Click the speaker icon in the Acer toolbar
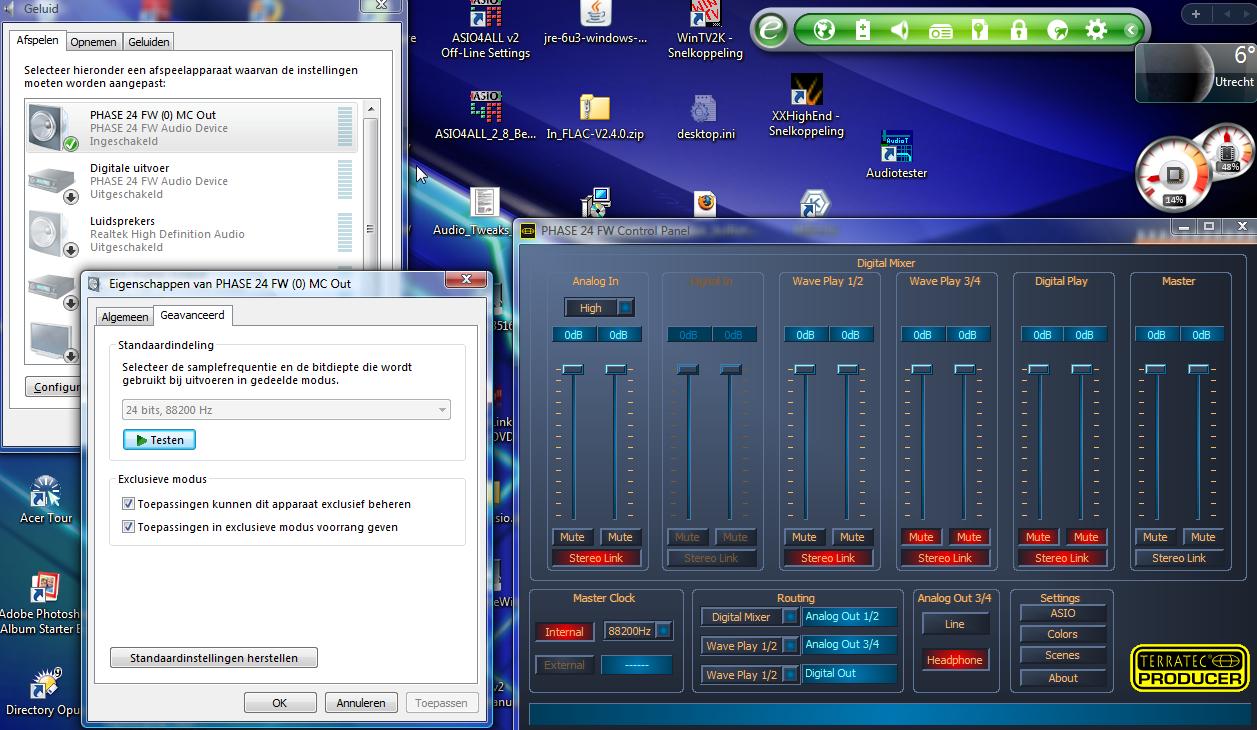The width and height of the screenshot is (1257, 730). (900, 30)
